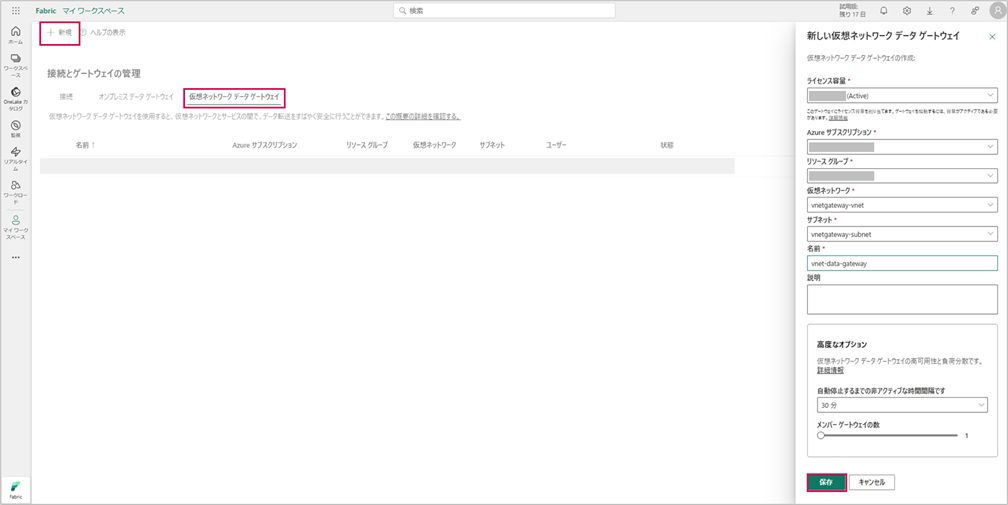Open the Workspaces sidebar item
This screenshot has height=505, width=1008.
pos(15,66)
